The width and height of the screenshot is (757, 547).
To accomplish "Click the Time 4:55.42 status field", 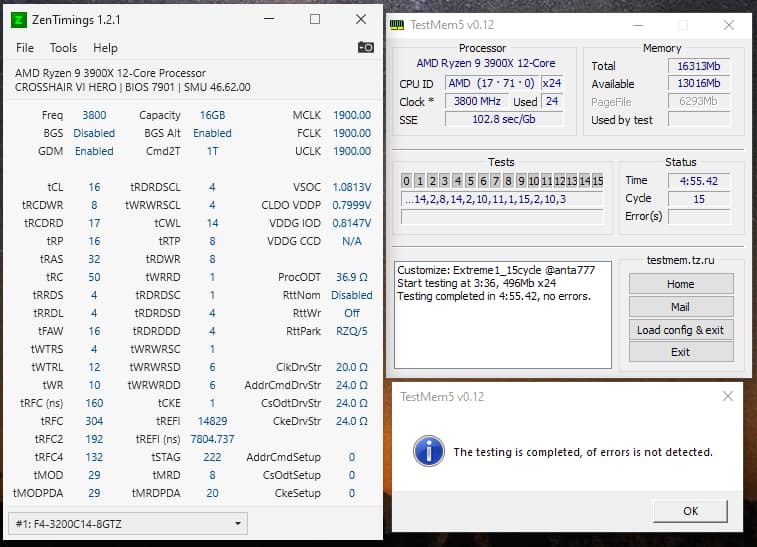I will 699,181.
